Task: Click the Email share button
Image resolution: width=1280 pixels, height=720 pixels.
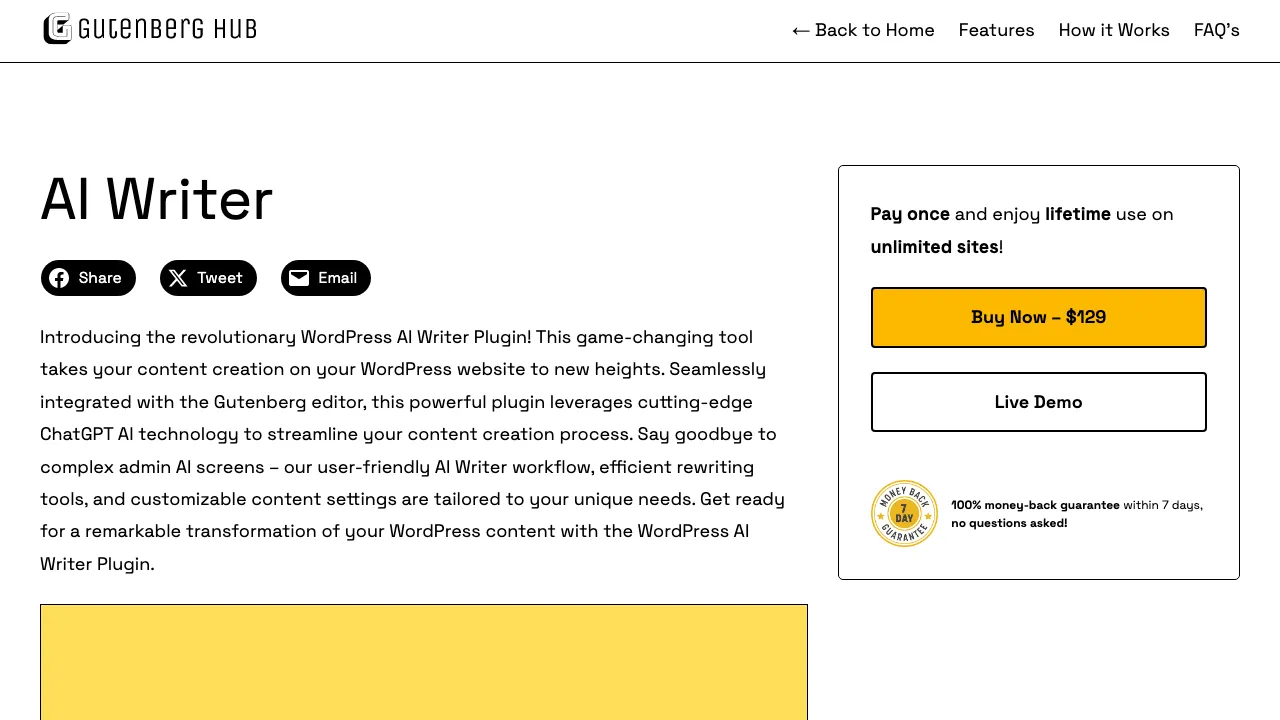Action: [x=325, y=278]
